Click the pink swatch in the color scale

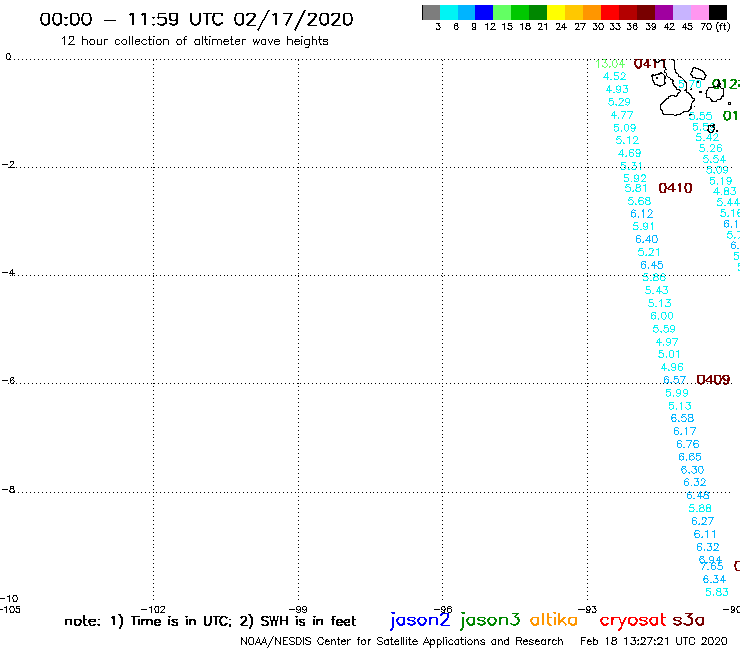tap(699, 12)
